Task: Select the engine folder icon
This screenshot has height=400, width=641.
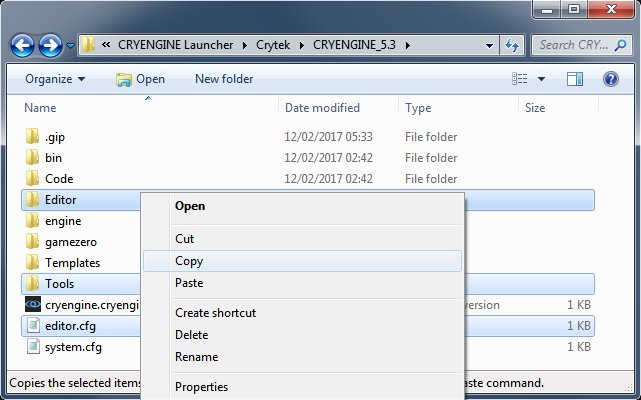Action: point(32,220)
